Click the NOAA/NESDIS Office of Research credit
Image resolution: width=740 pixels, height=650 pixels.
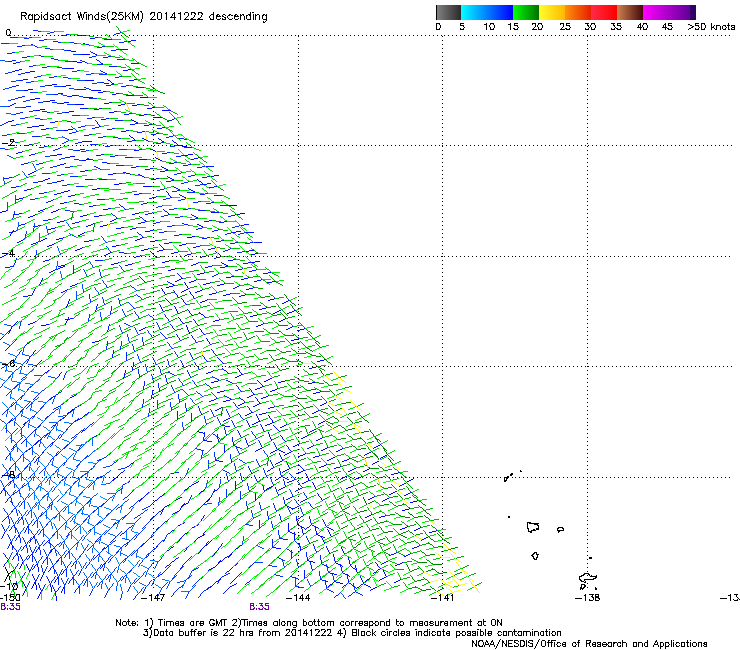tap(589, 644)
